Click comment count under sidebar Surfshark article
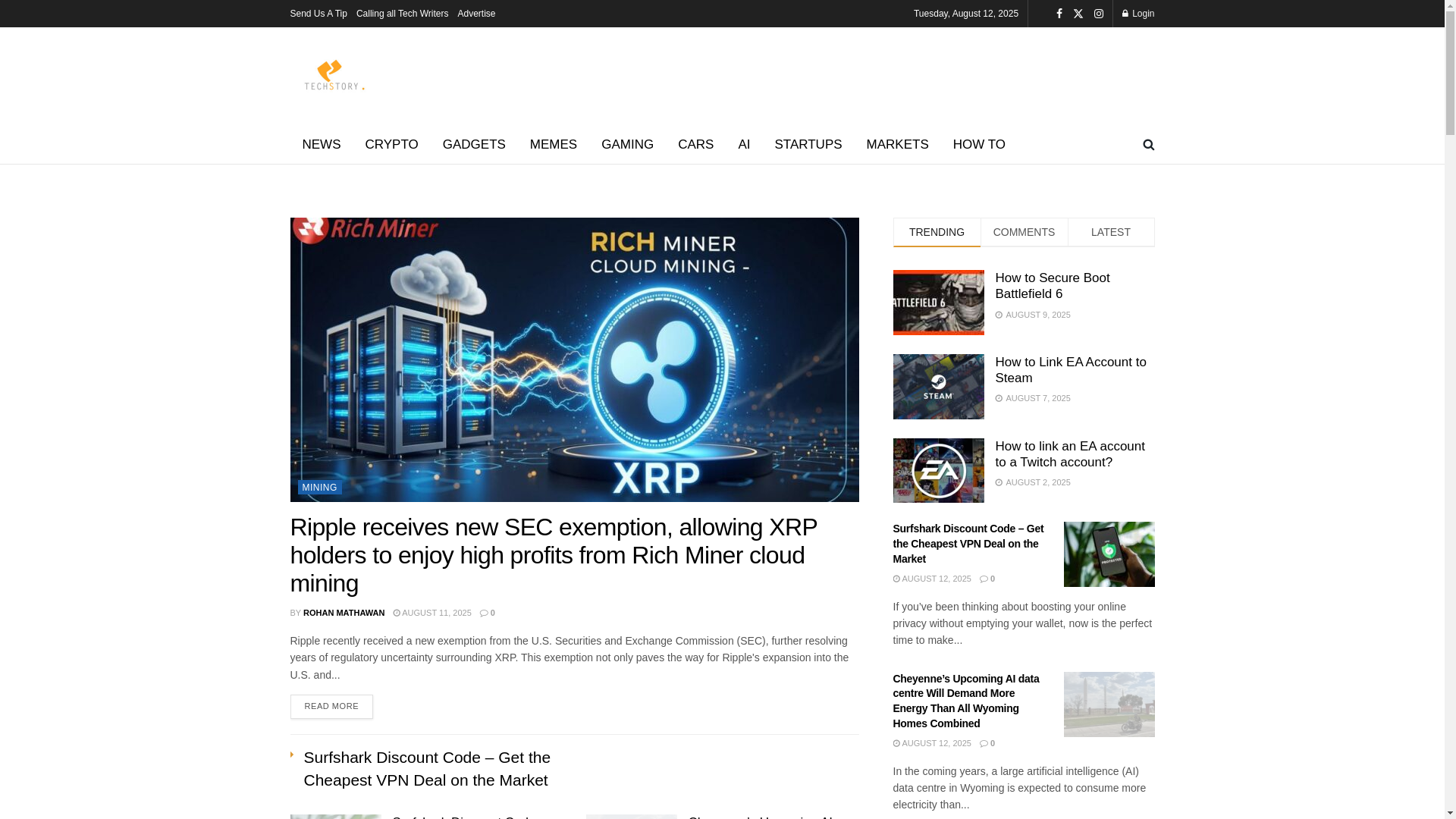The height and width of the screenshot is (819, 1456). coord(987,579)
